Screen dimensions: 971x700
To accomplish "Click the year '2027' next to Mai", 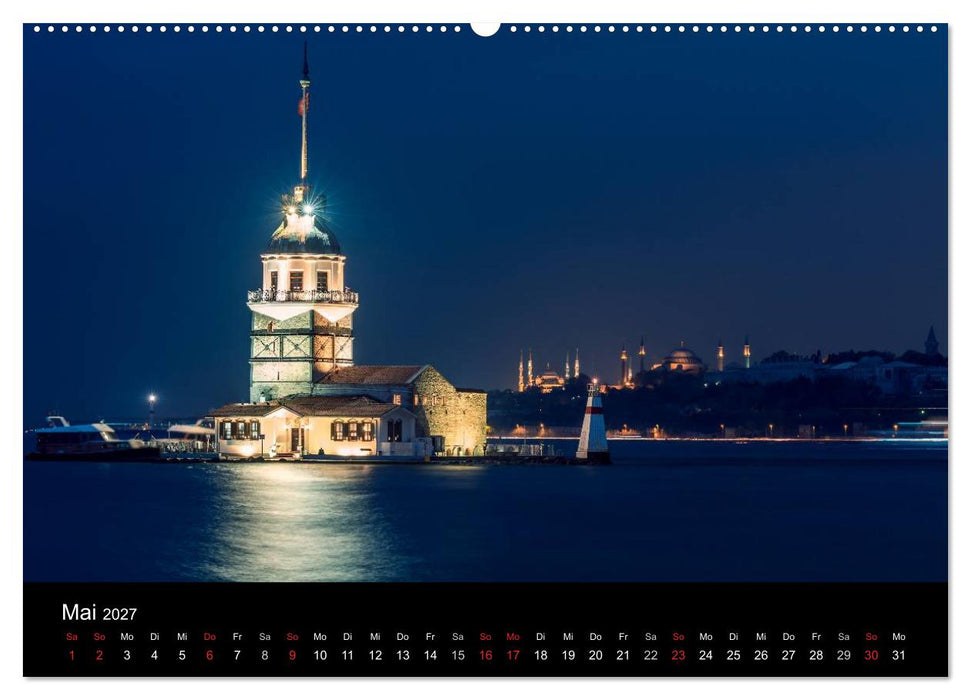I will click(120, 614).
